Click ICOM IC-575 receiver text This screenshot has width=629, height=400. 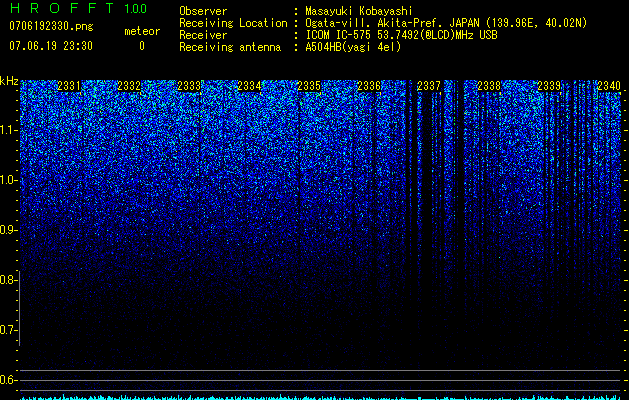coord(401,35)
